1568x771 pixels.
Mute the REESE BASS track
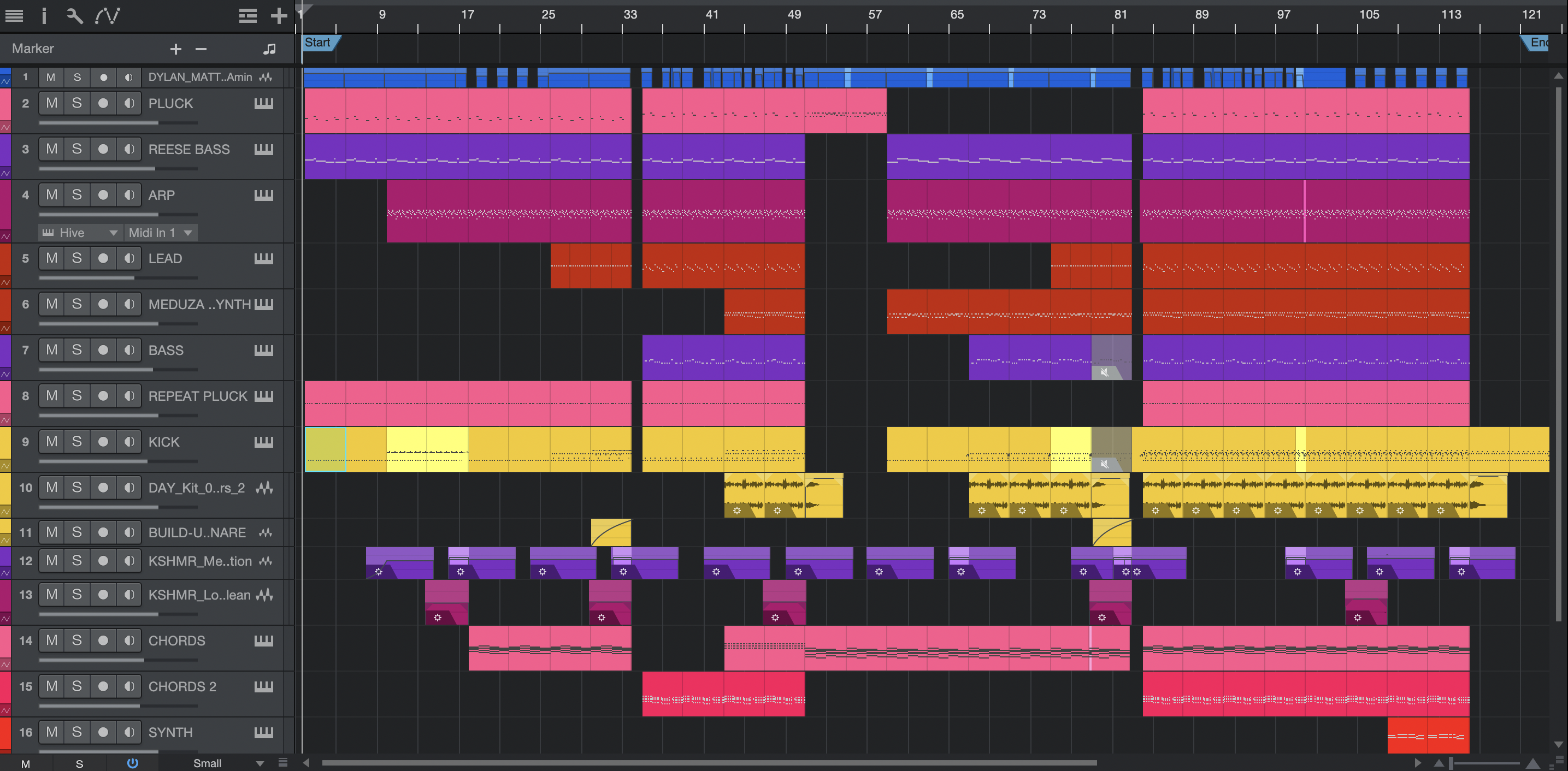[x=52, y=149]
